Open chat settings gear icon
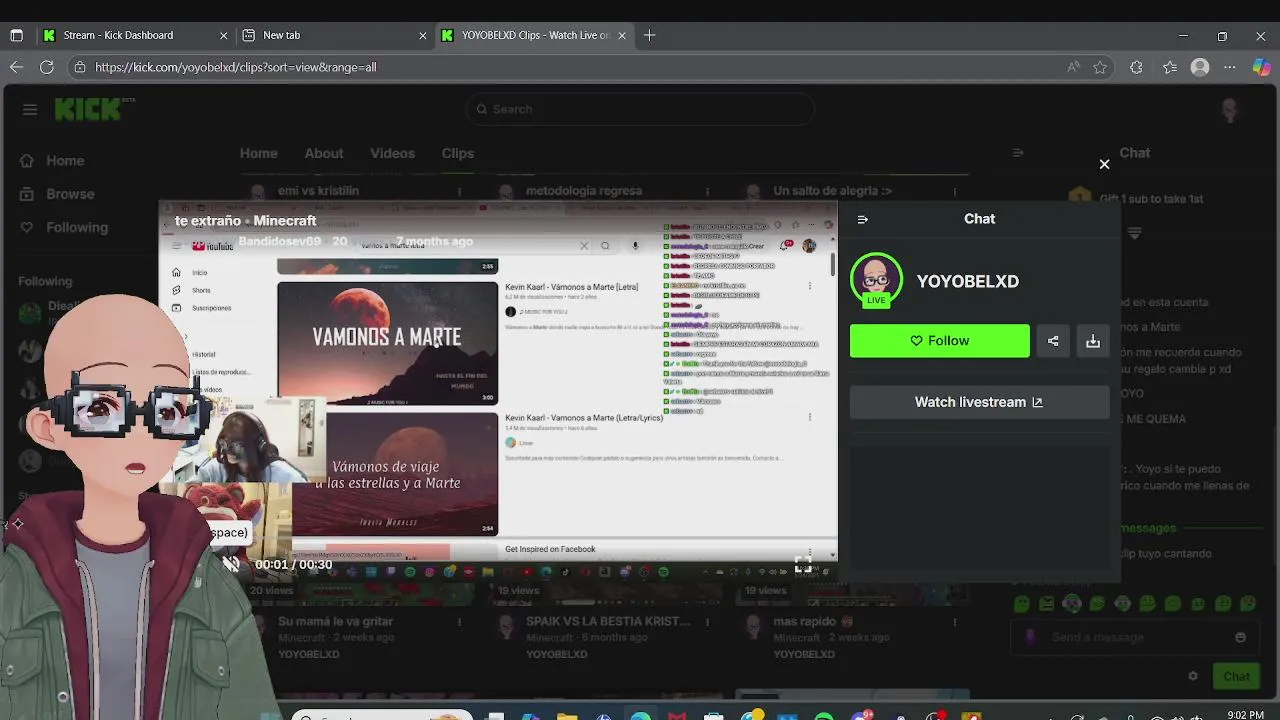Image resolution: width=1280 pixels, height=720 pixels. pyautogui.click(x=1193, y=676)
